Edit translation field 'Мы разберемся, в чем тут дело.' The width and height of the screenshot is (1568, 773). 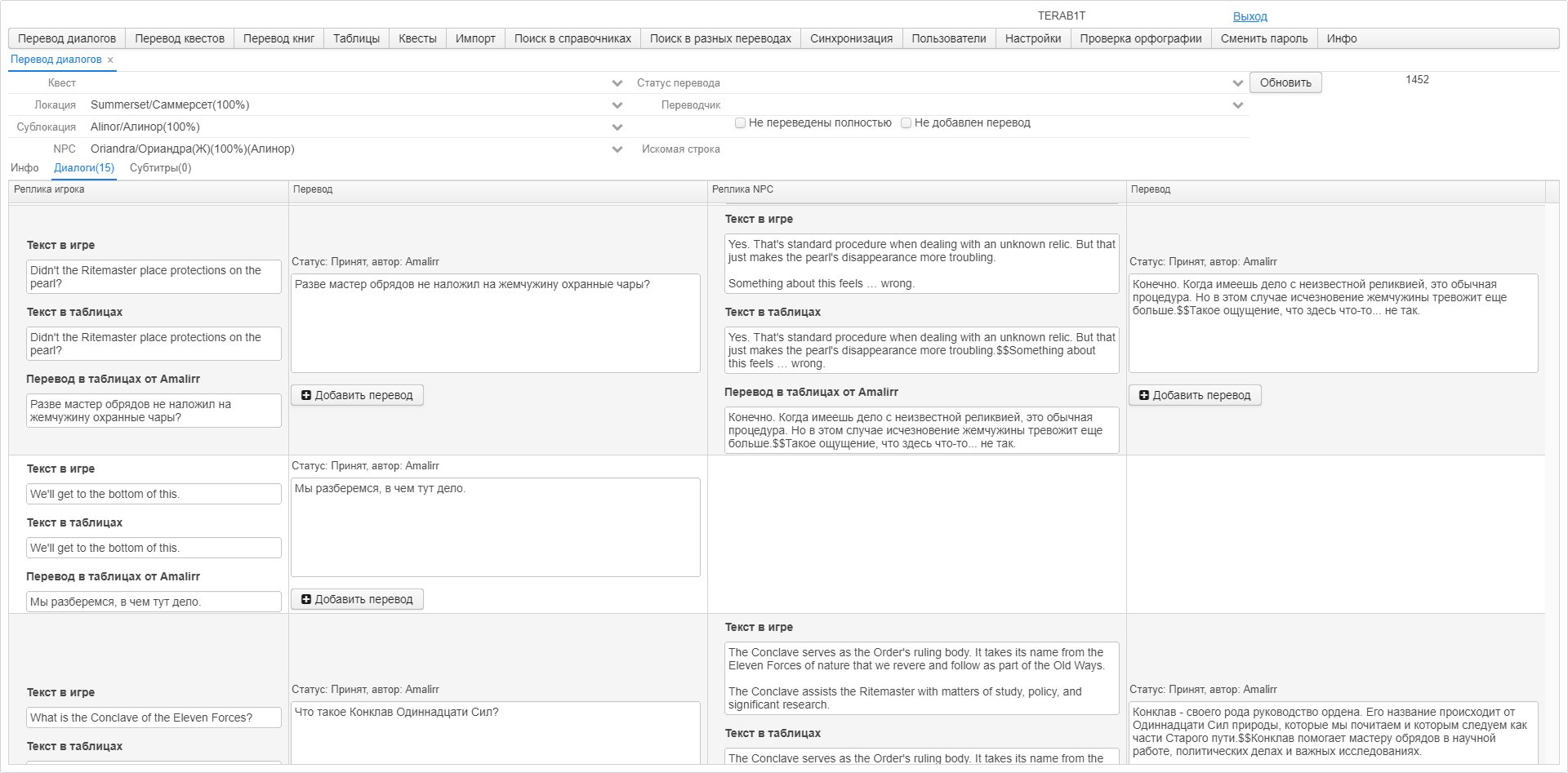pyautogui.click(x=496, y=527)
